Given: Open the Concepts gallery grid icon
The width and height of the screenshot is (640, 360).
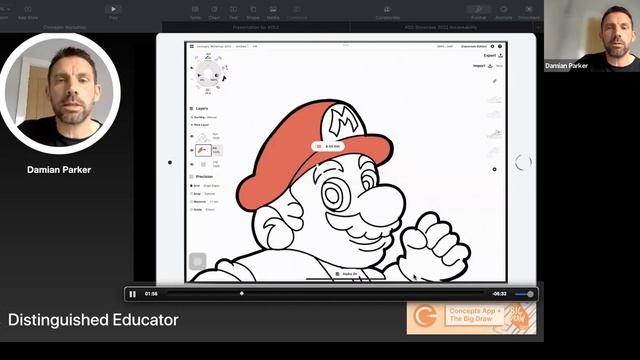Looking at the screenshot, I should coord(191,47).
